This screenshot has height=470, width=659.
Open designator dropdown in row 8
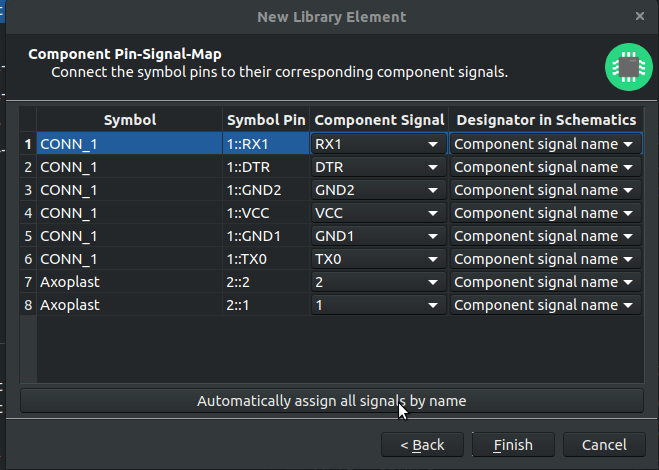click(x=546, y=305)
